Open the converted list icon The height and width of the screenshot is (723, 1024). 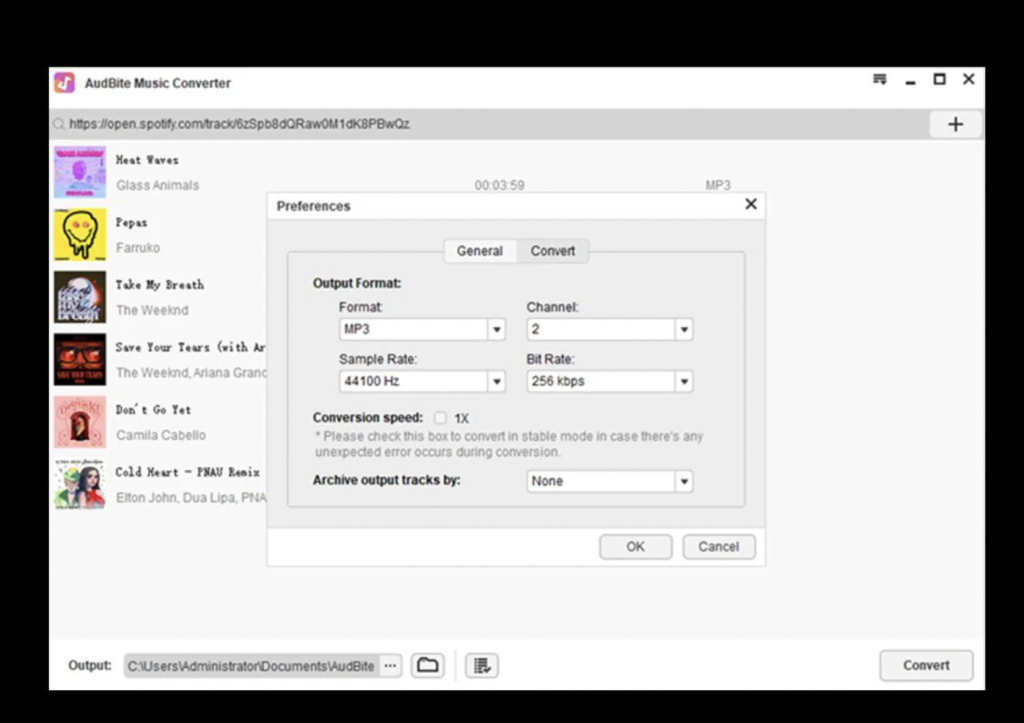(482, 666)
